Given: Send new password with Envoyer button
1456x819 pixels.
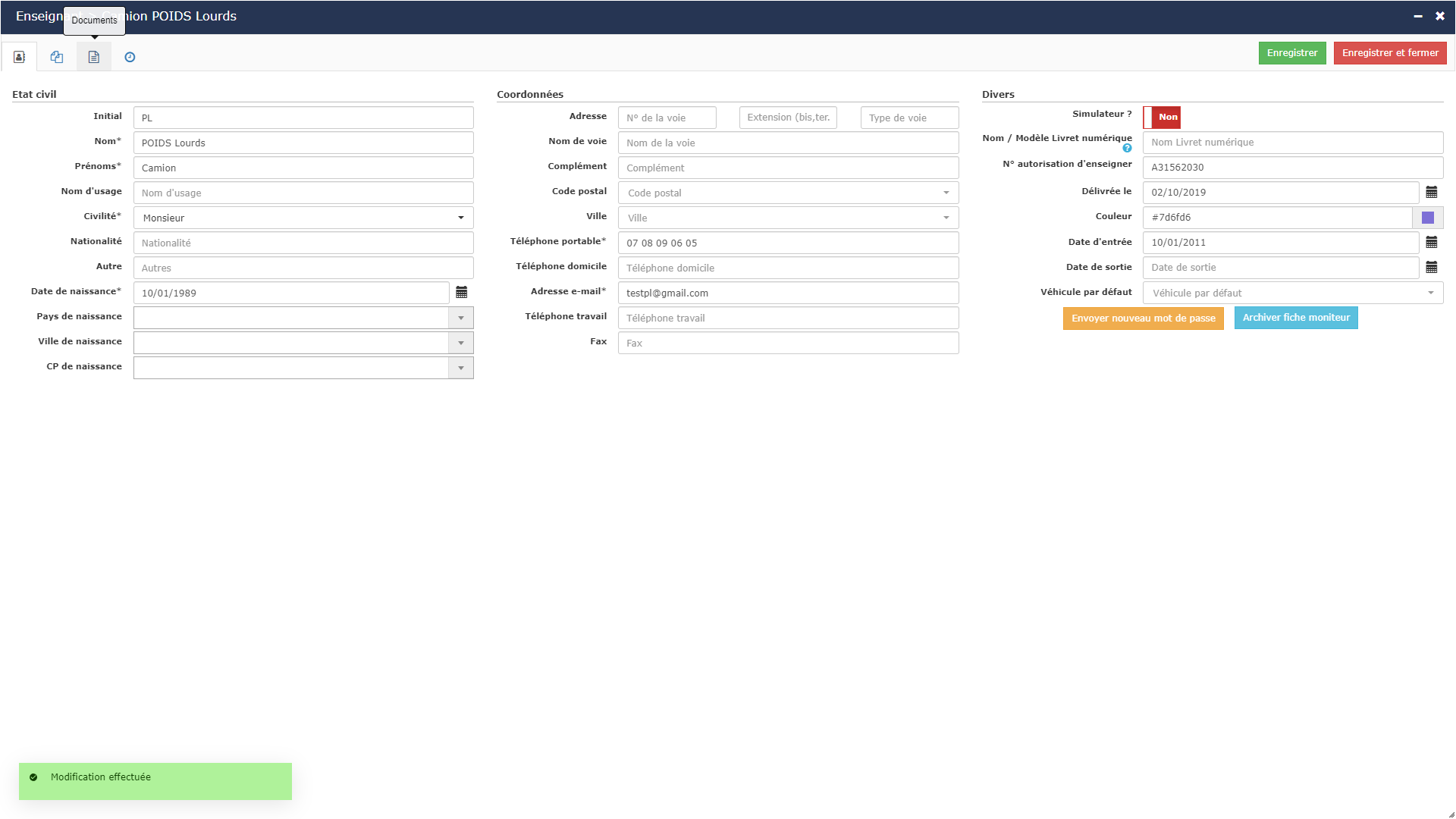Looking at the screenshot, I should tap(1143, 318).
